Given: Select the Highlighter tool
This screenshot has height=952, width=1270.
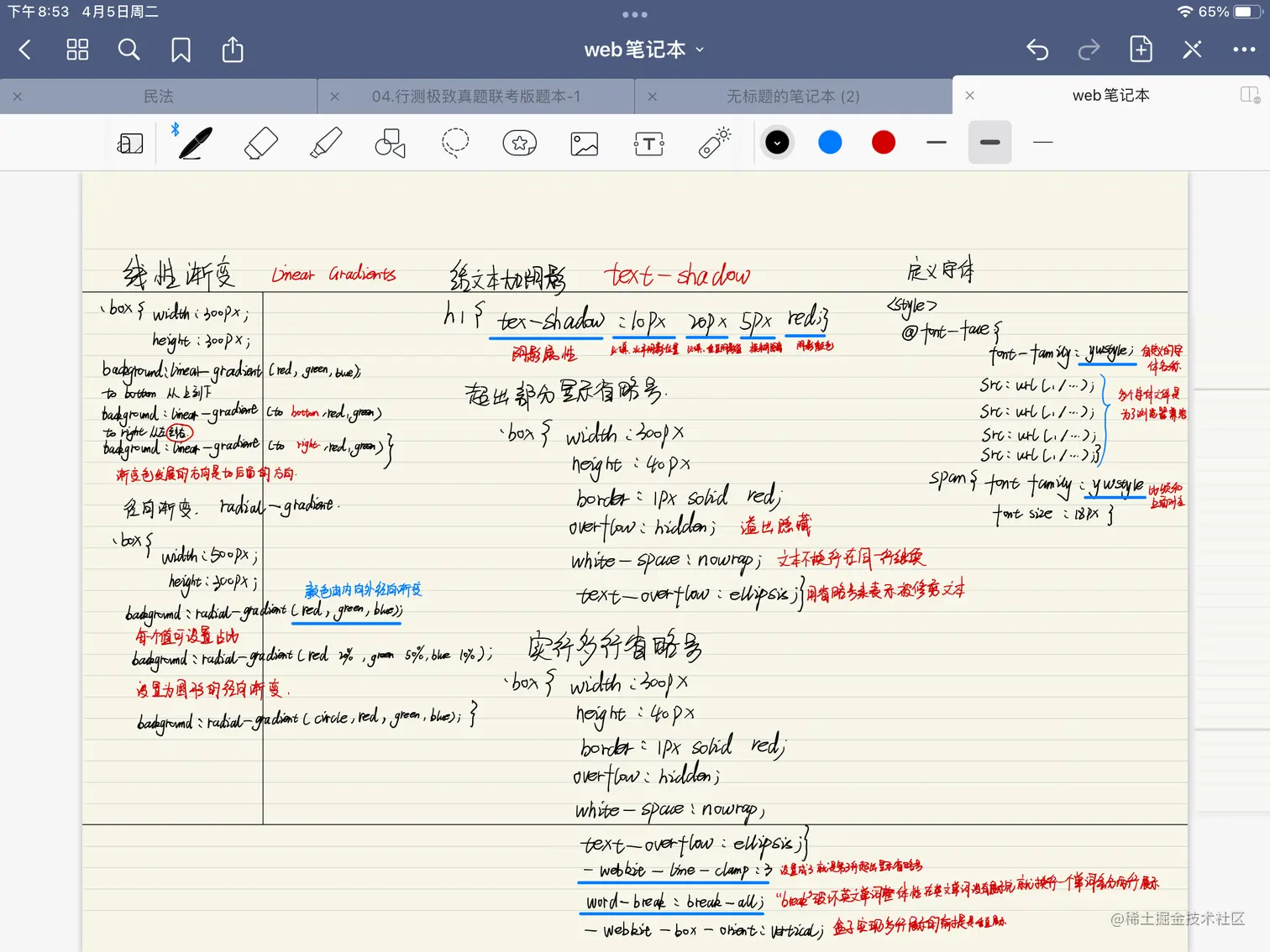Looking at the screenshot, I should pyautogui.click(x=326, y=143).
